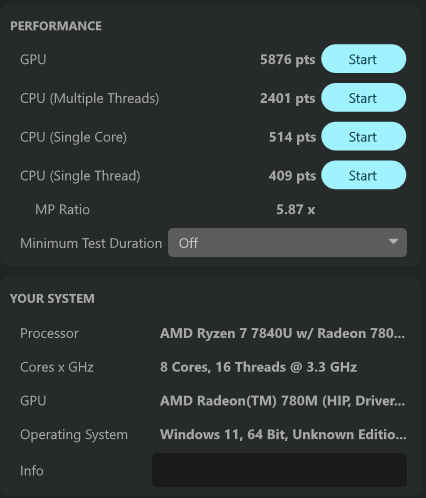The image size is (426, 498).
Task: Click the MP Ratio 5.87 x value
Action: click(295, 209)
